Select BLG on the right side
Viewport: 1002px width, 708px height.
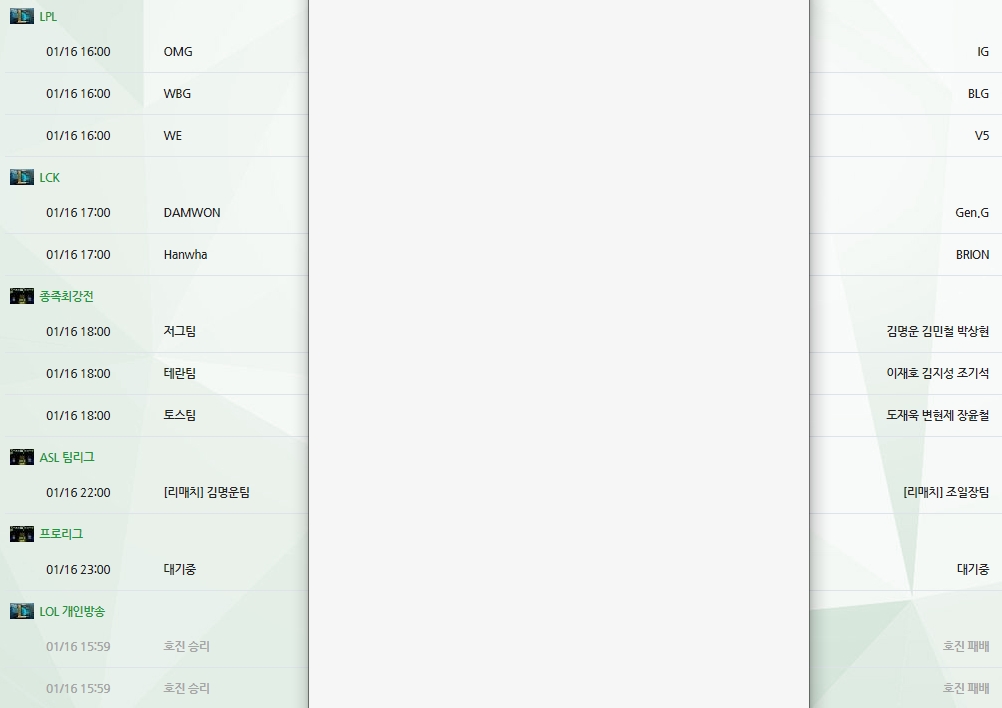[977, 94]
